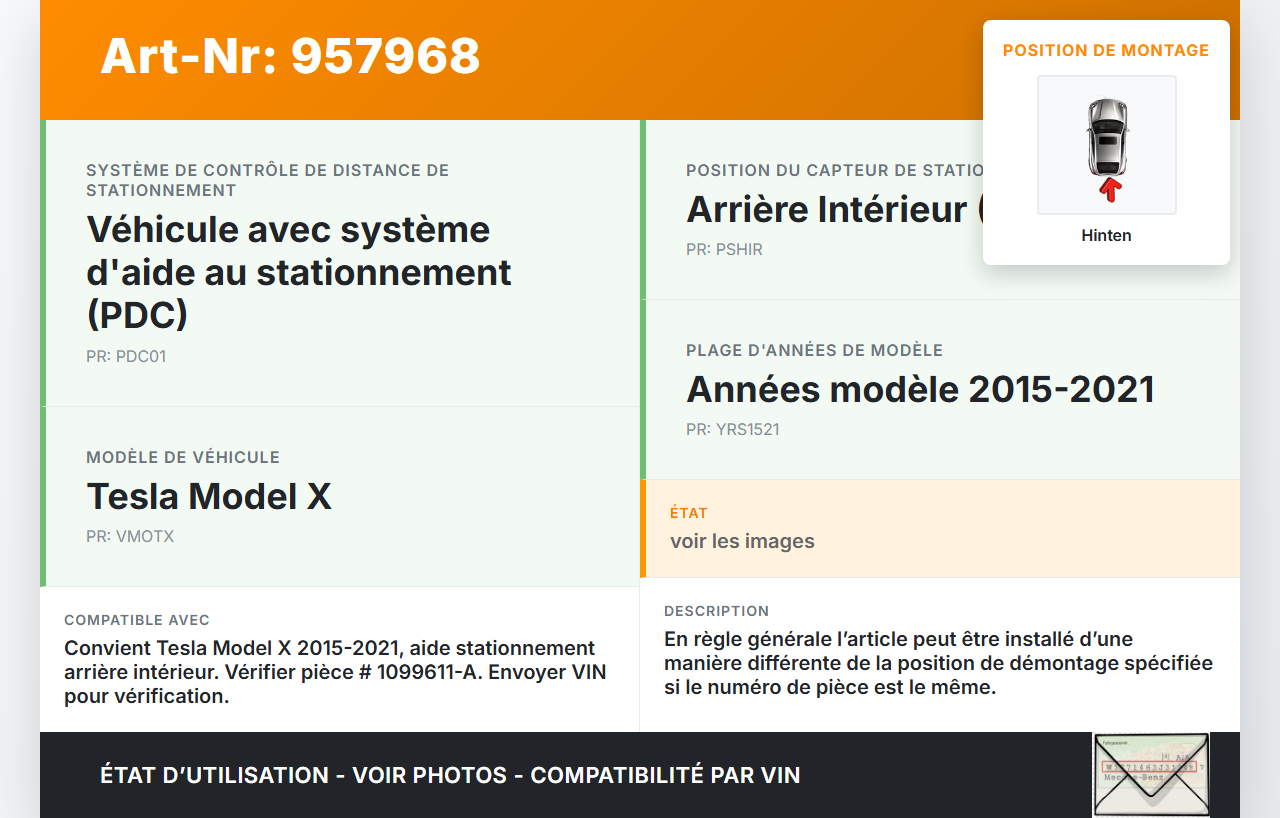The image size is (1280, 818).
Task: Click the car top-view icon
Action: pyautogui.click(x=1106, y=135)
